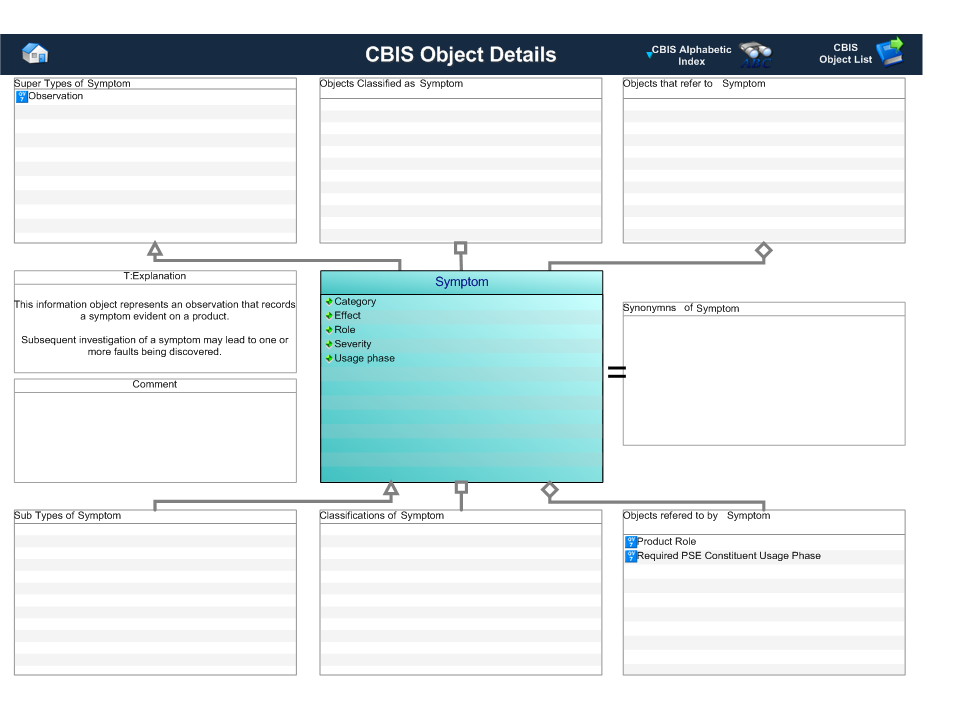Click the green Usage phase attribute icon
960x720 pixels.
(329, 358)
